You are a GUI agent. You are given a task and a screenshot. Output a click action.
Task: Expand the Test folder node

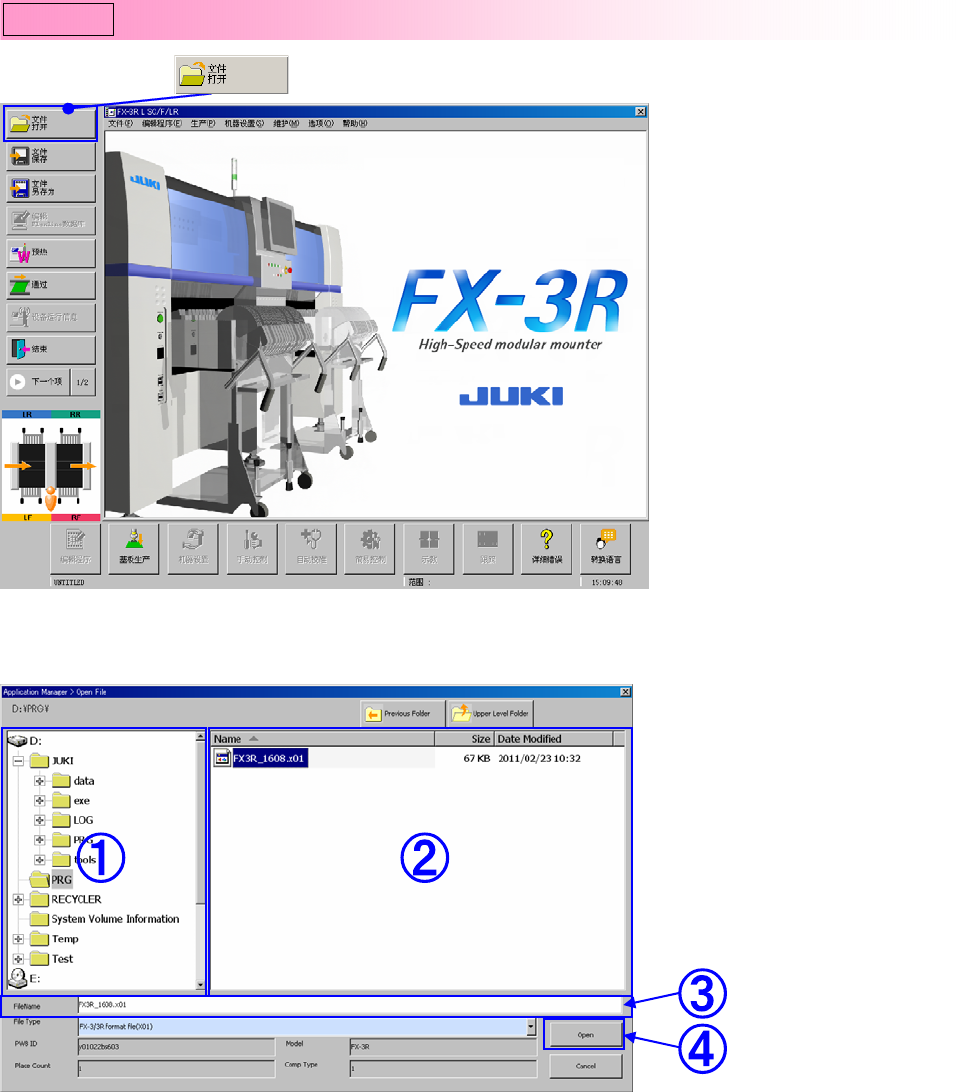pos(19,959)
